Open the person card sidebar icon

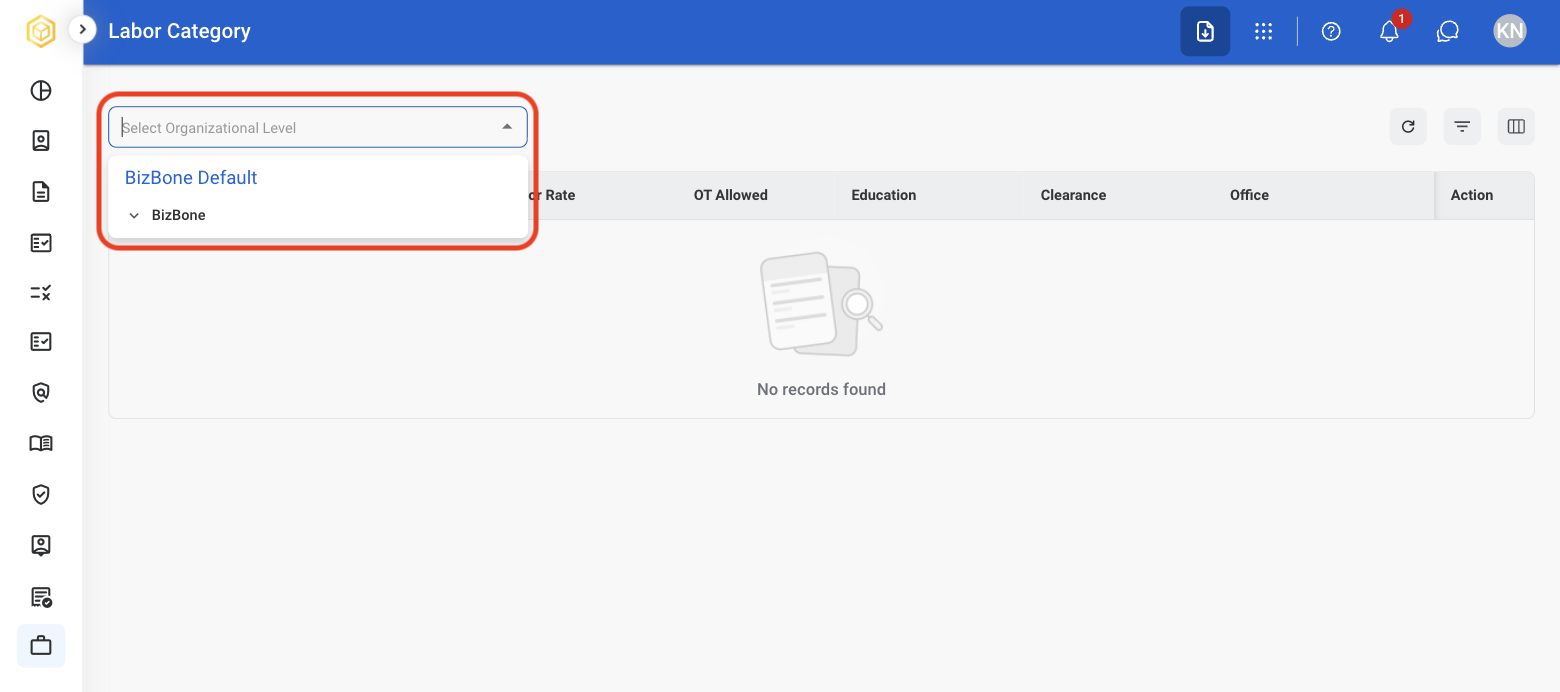tap(41, 545)
